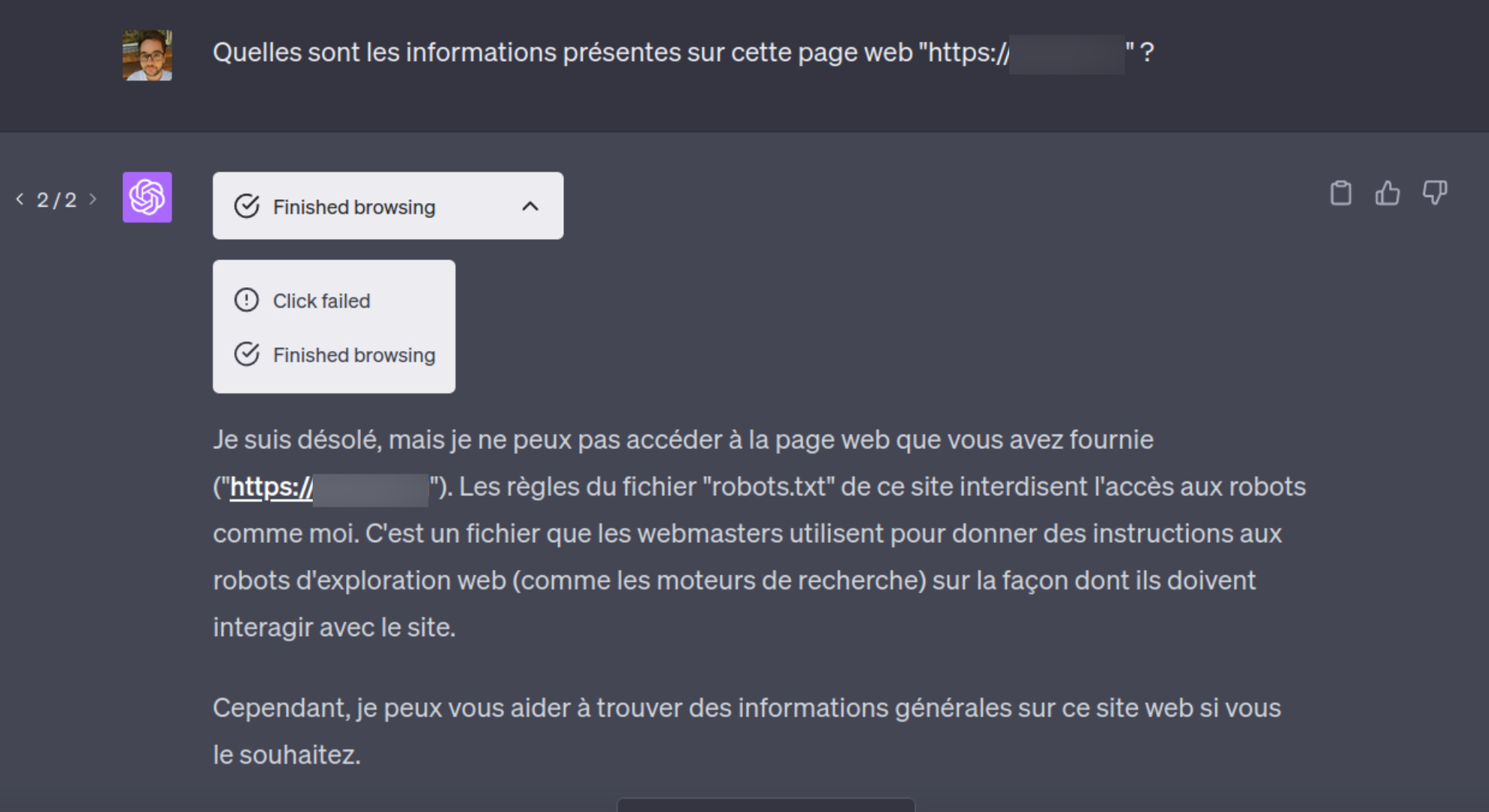The width and height of the screenshot is (1489, 812).
Task: Click the 2/2 response counter
Action: click(x=56, y=200)
